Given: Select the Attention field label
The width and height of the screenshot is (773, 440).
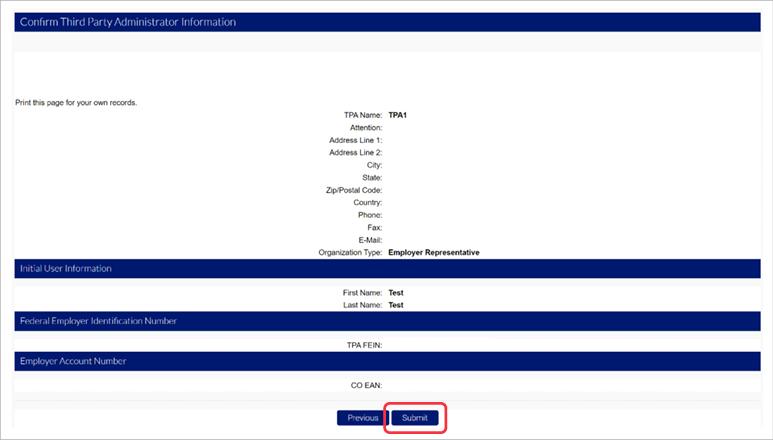Looking at the screenshot, I should click(x=365, y=128).
